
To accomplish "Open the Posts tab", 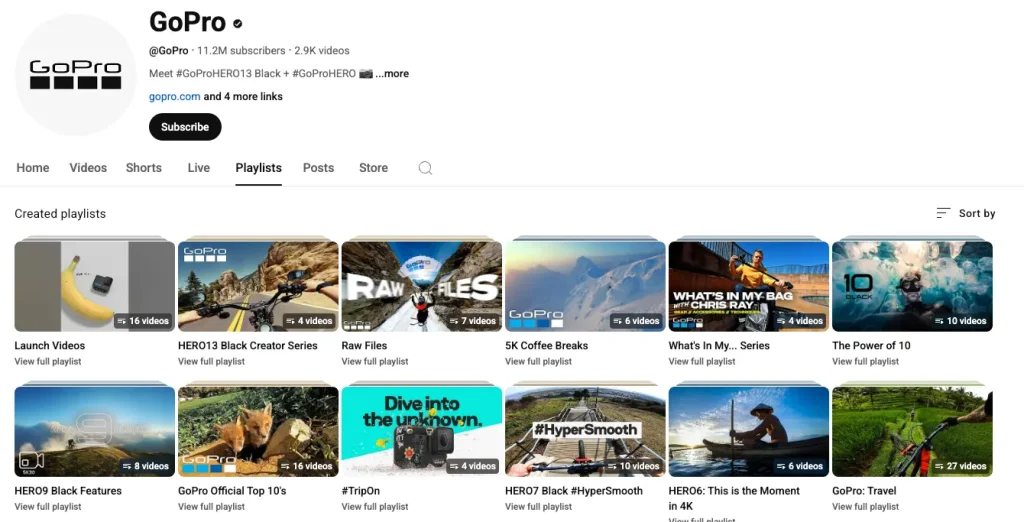I will (319, 168).
